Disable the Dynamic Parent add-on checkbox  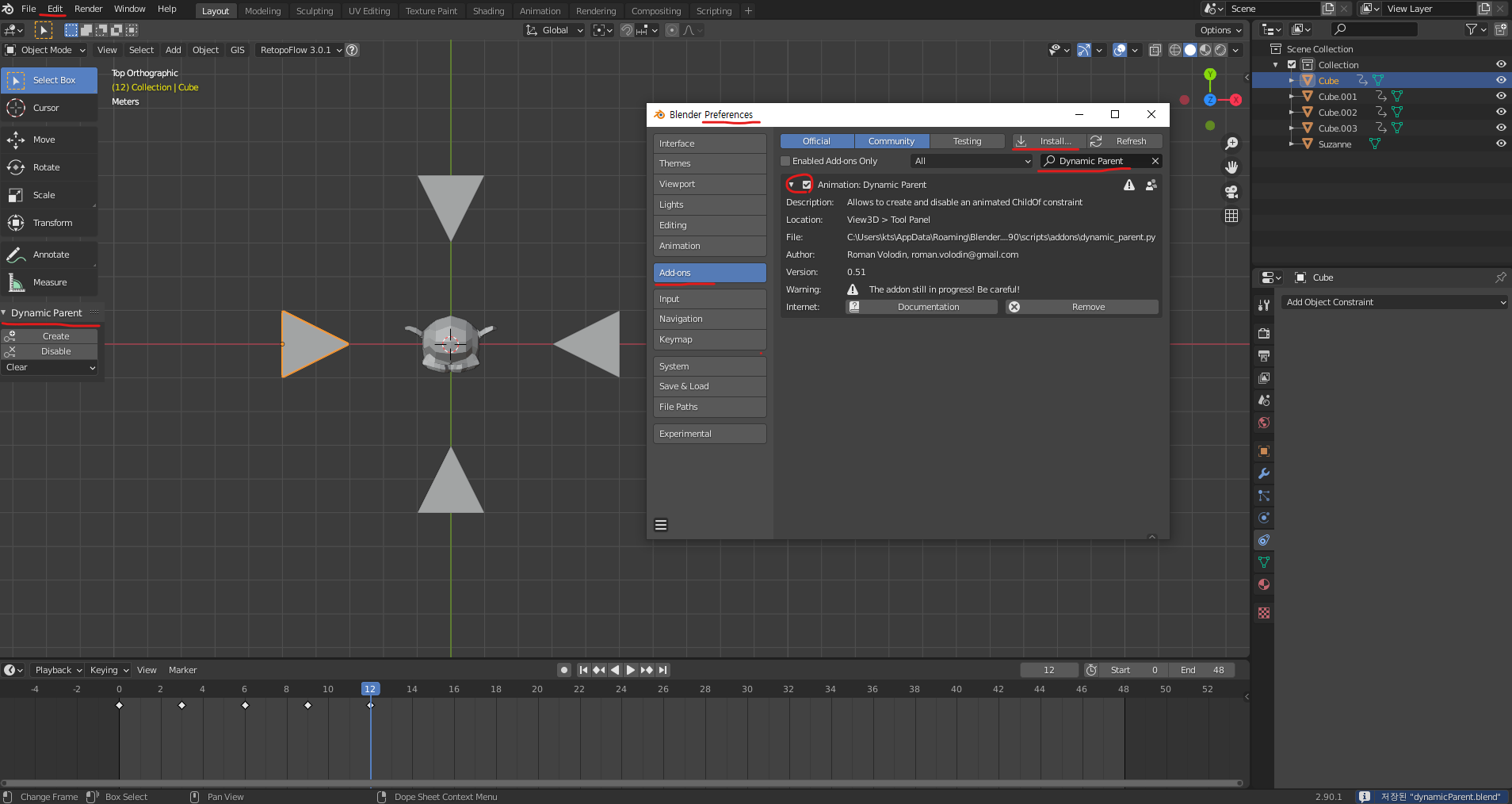tap(807, 185)
